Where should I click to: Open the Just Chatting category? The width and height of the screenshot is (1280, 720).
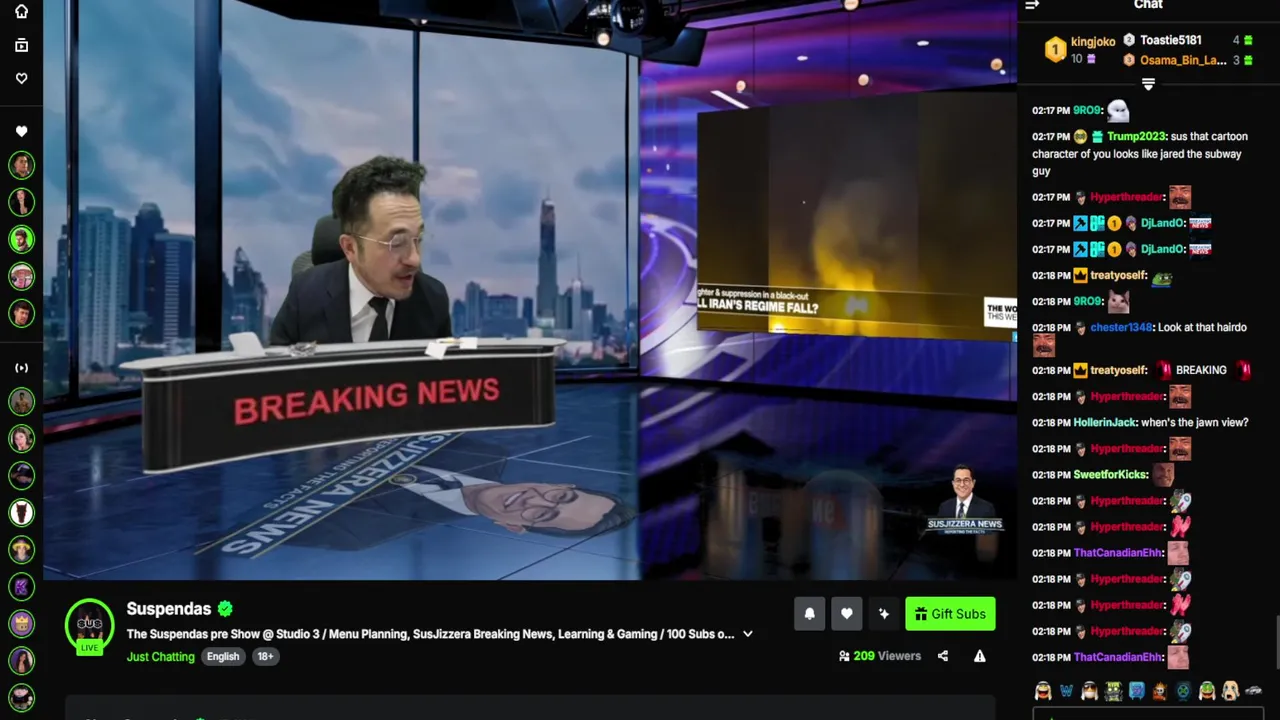pos(160,657)
